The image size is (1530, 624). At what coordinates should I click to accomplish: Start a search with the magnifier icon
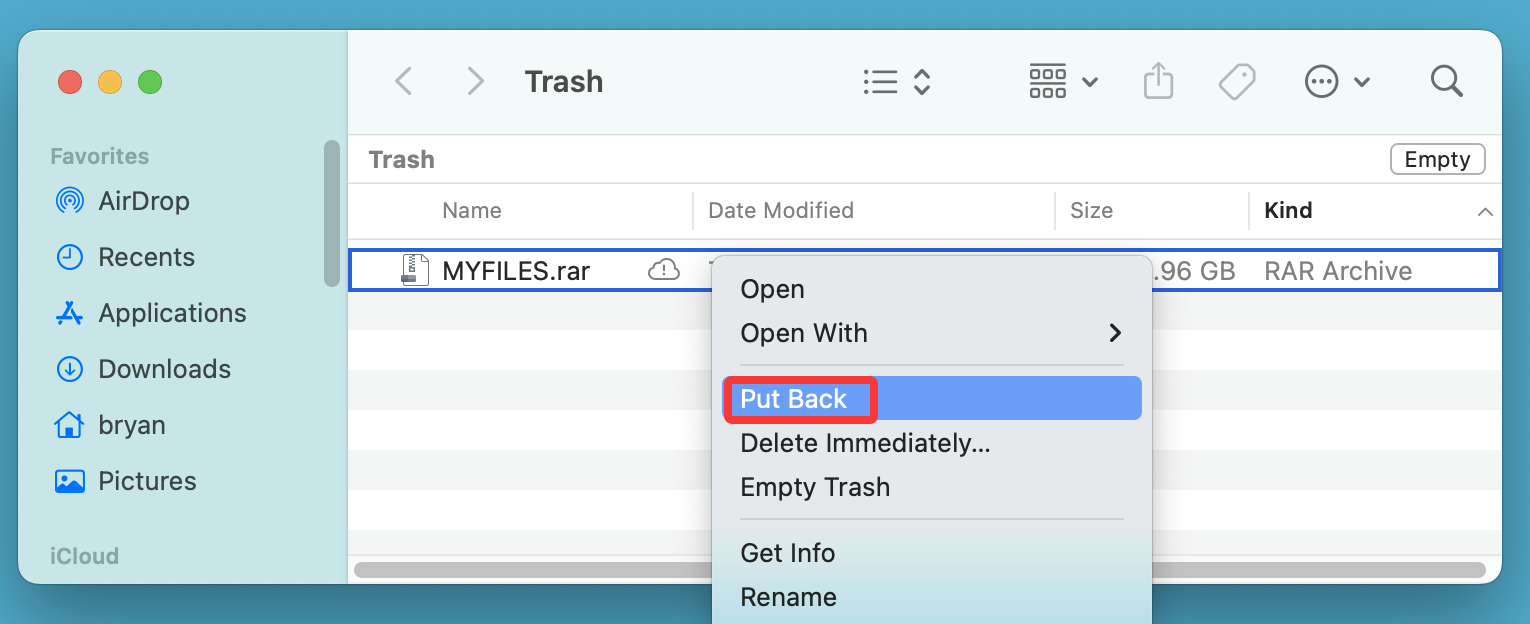point(1446,81)
